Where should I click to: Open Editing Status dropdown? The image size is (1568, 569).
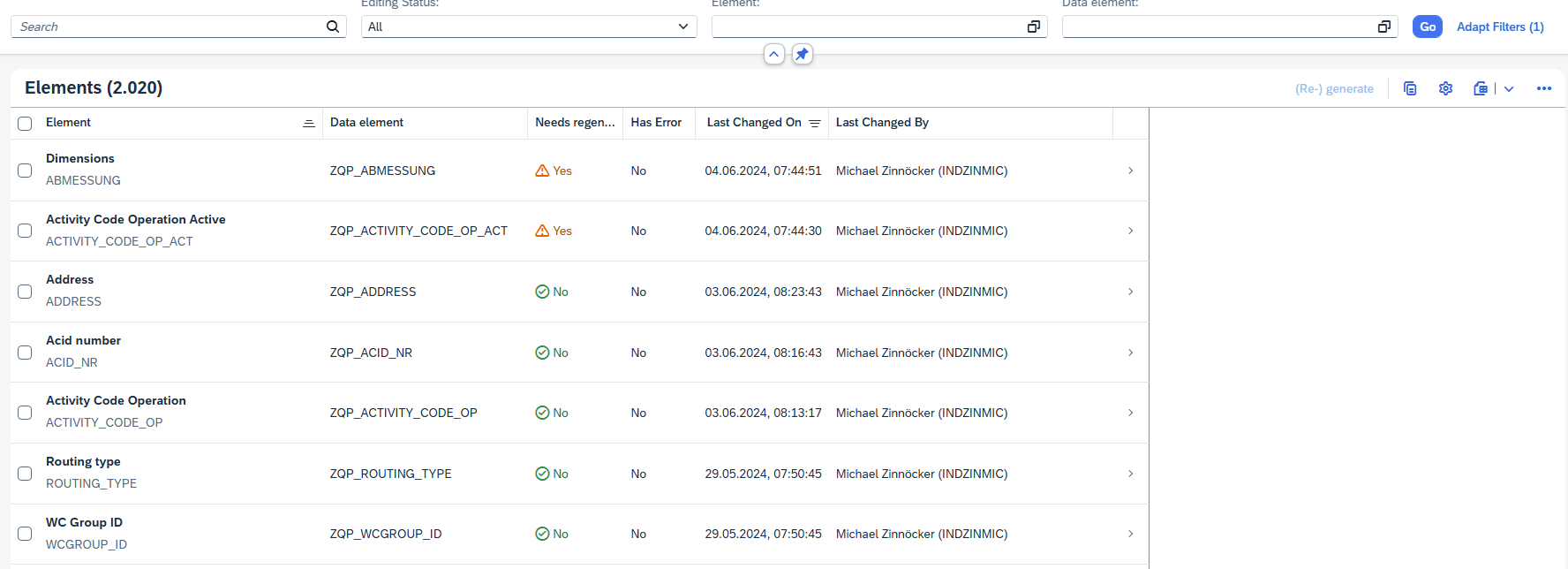(683, 27)
